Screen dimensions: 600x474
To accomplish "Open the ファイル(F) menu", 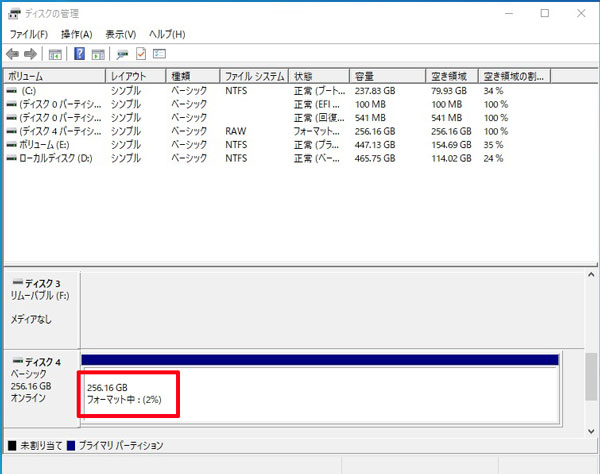I will (29, 34).
